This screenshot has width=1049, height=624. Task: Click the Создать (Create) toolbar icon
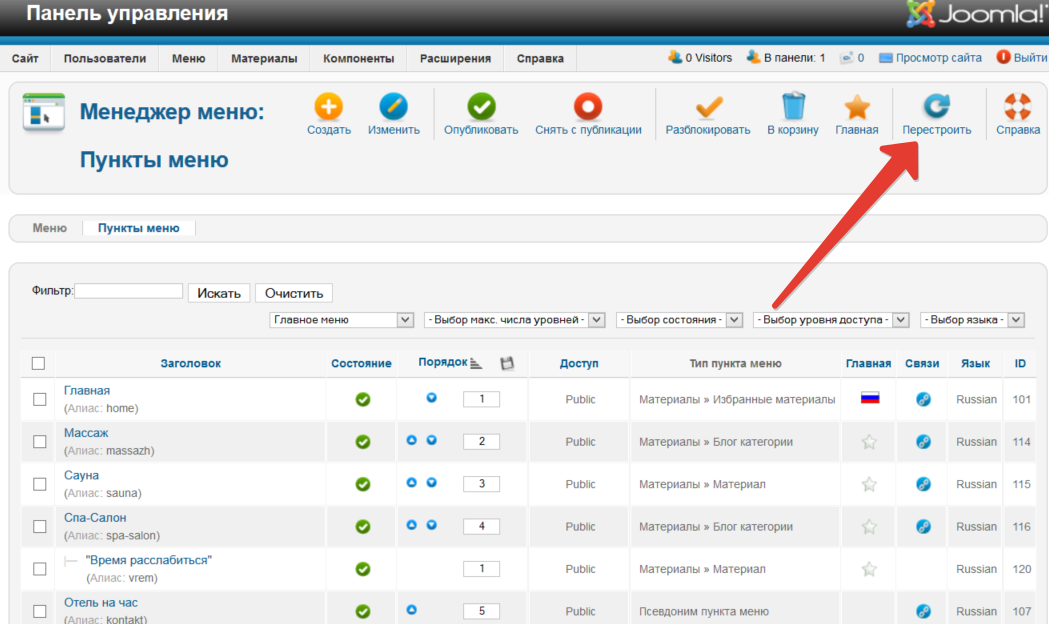pyautogui.click(x=328, y=108)
